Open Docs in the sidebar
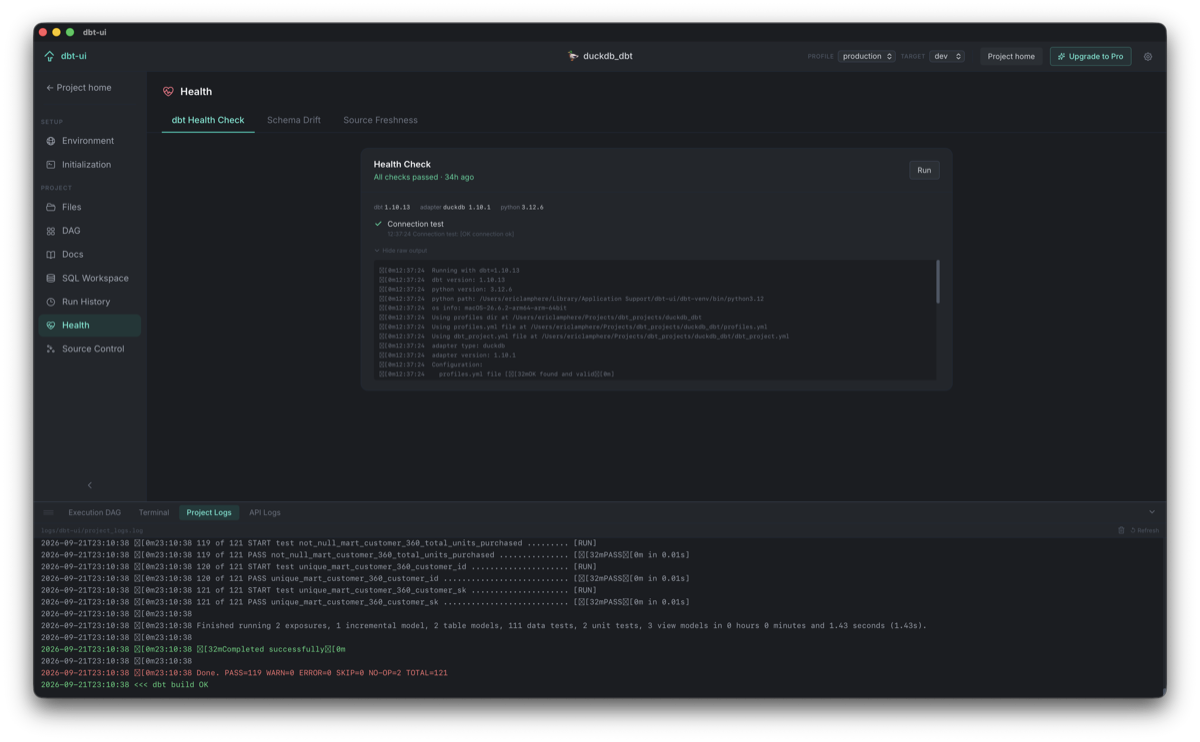Image resolution: width=1200 pixels, height=742 pixels. point(90,255)
